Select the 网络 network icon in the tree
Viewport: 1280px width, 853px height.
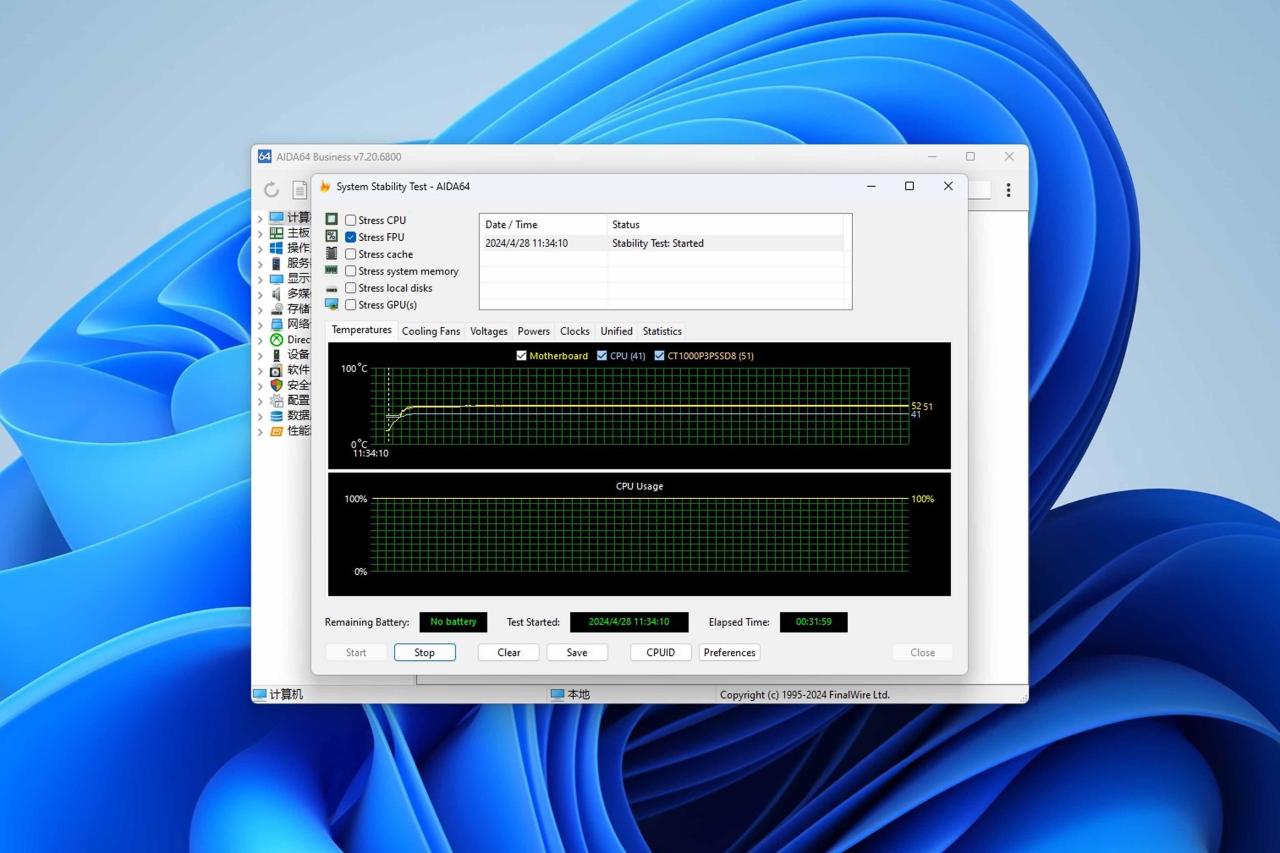[277, 324]
